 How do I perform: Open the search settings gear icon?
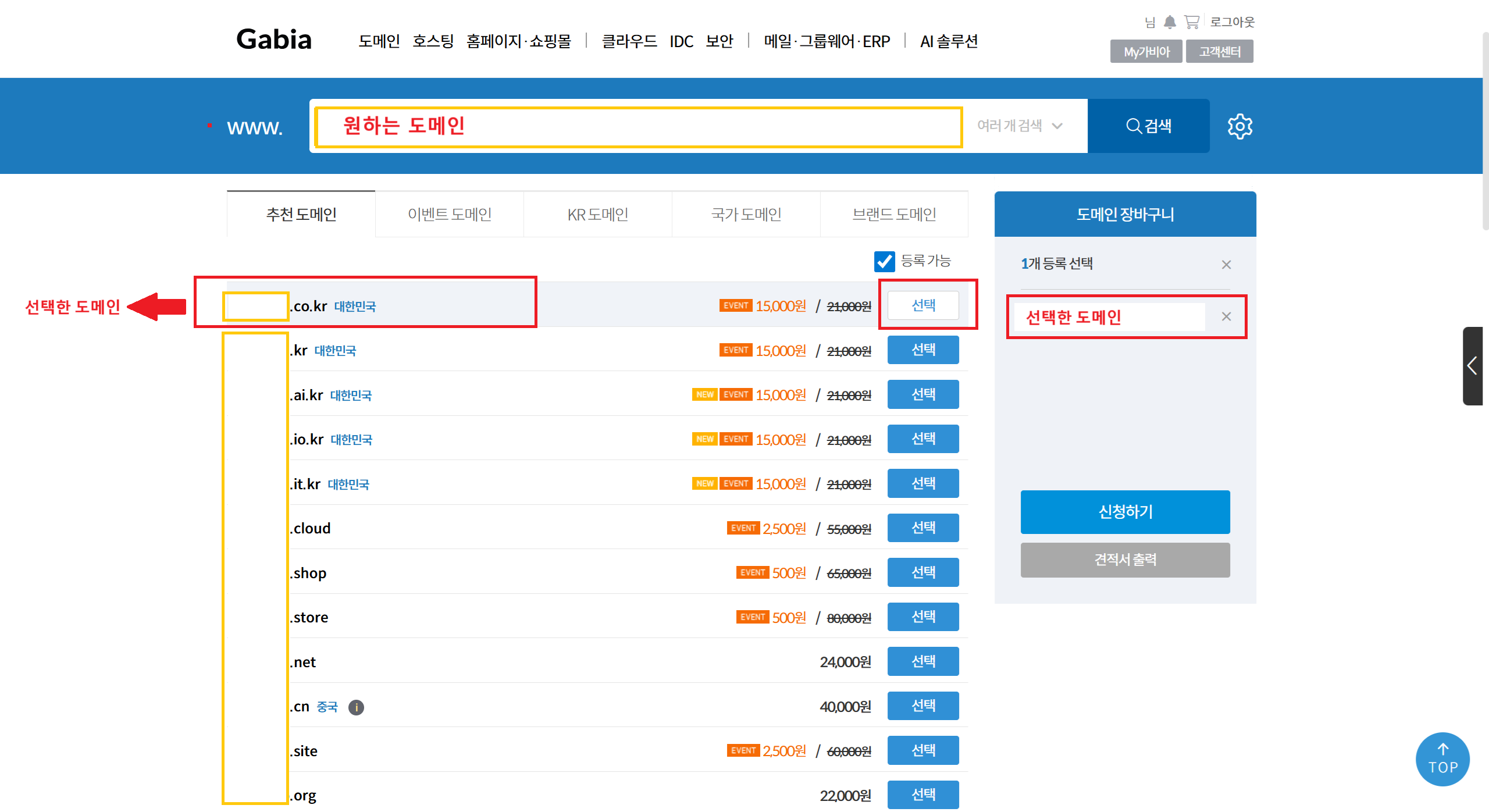click(1239, 126)
